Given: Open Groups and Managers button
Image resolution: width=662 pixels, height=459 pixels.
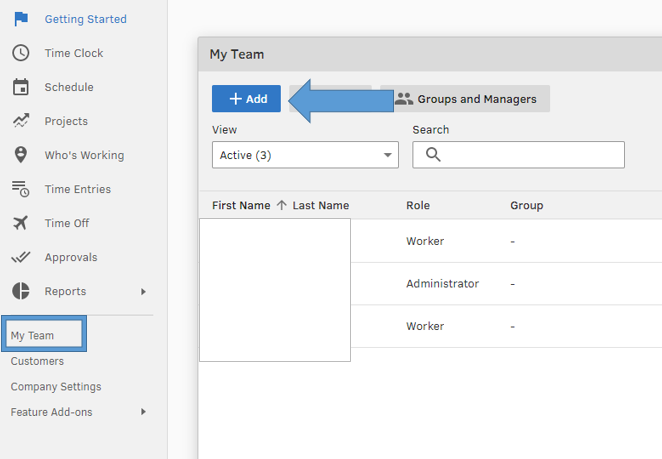Looking at the screenshot, I should pos(465,99).
